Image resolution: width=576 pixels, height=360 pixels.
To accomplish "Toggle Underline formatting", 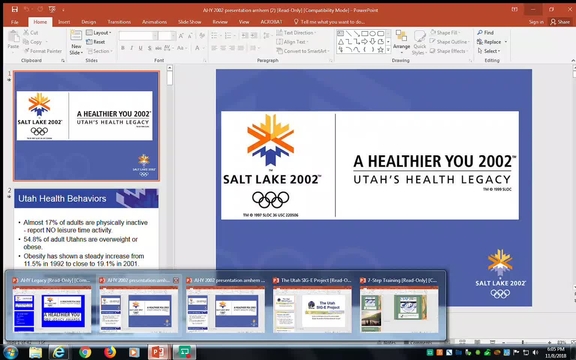I will click(140, 48).
